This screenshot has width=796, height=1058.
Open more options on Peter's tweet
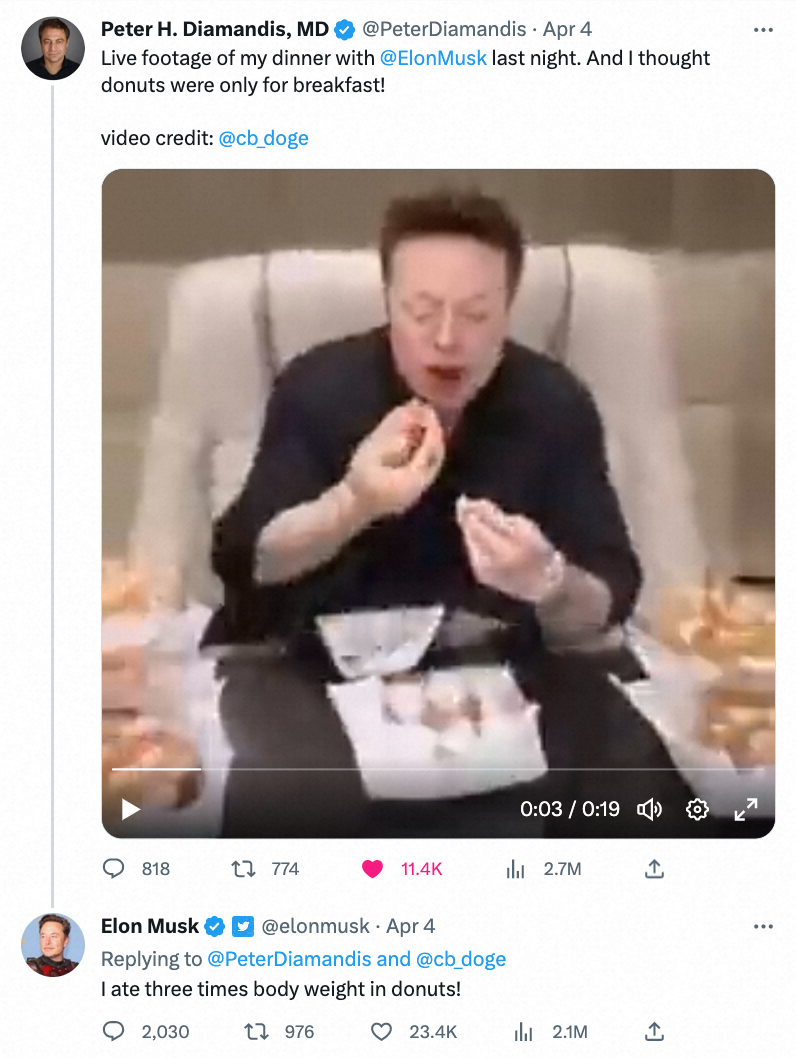pos(763,30)
